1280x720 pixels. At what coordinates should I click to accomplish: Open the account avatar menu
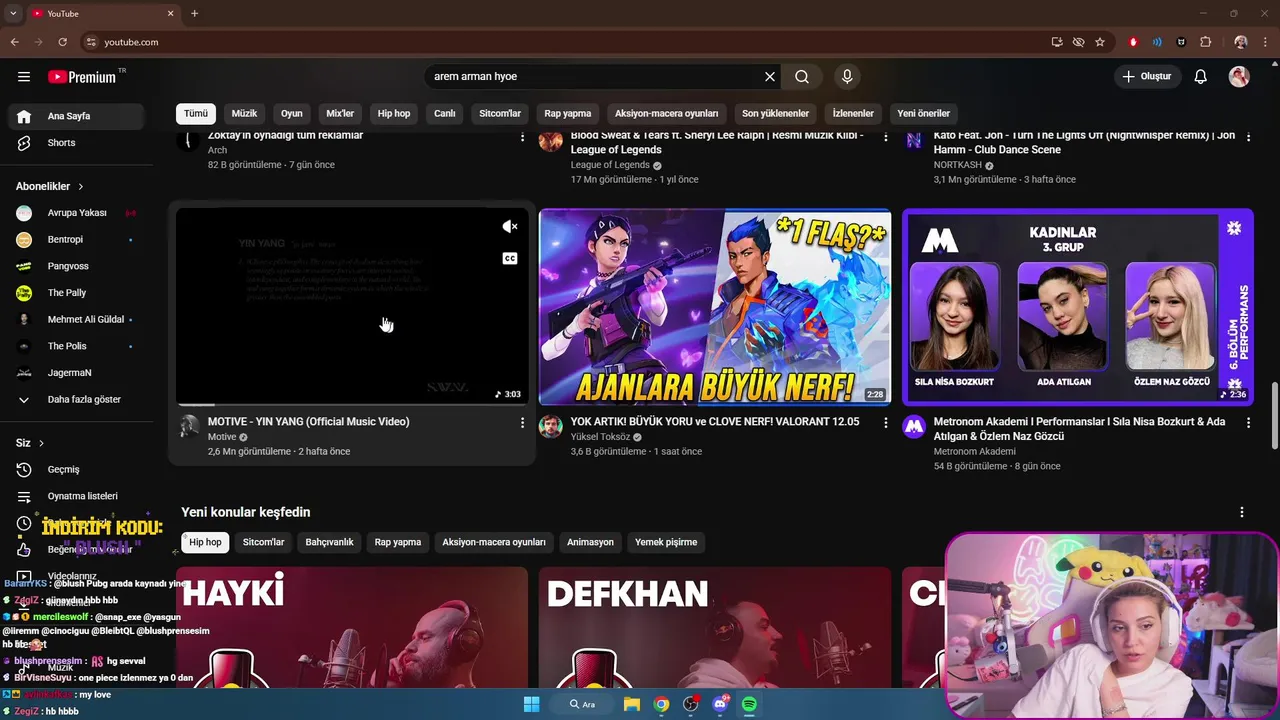(1239, 77)
